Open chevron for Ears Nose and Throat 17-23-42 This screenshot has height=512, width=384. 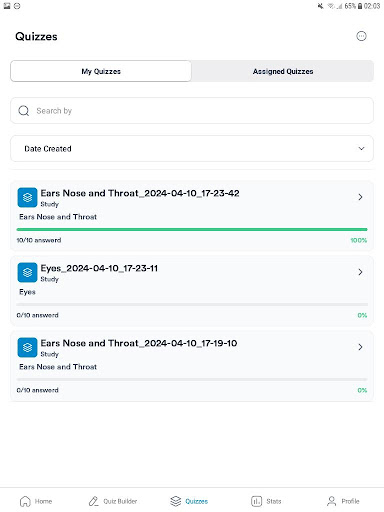point(360,197)
